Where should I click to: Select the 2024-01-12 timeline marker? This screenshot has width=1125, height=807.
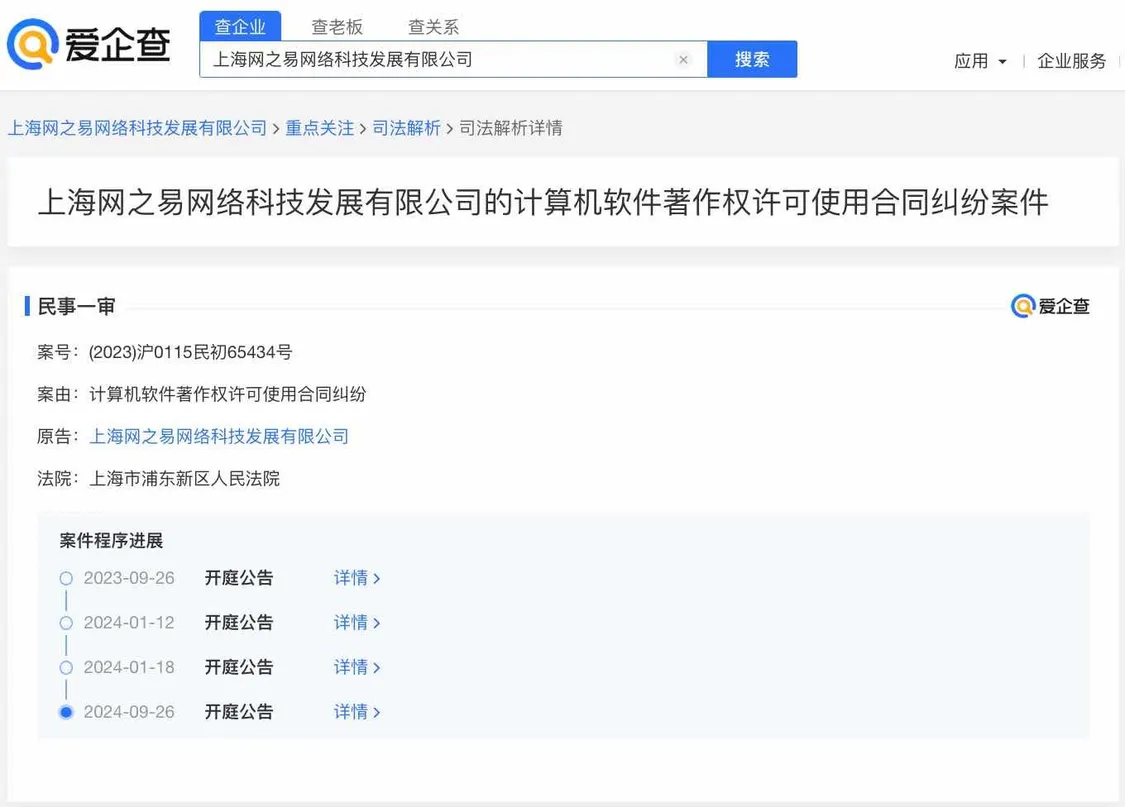click(x=66, y=623)
